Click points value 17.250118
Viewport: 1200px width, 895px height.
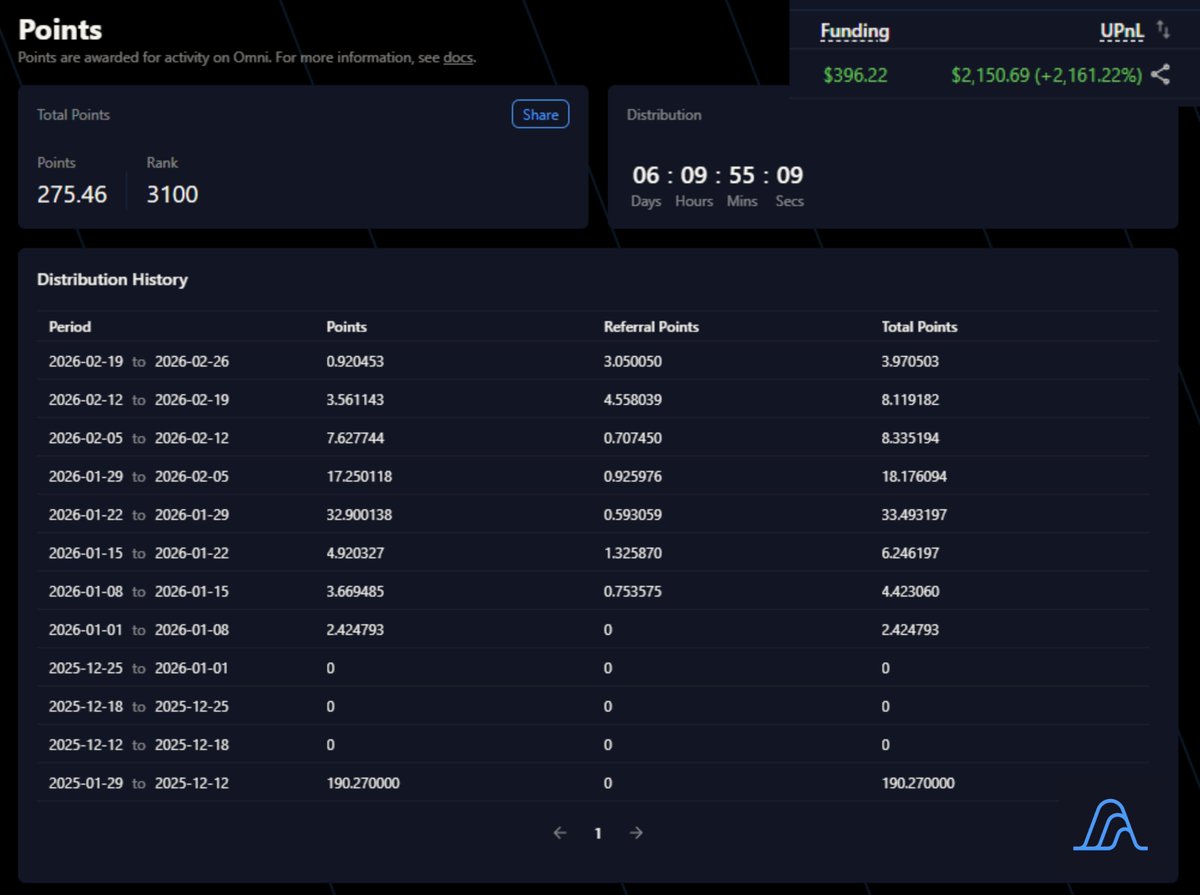(359, 476)
